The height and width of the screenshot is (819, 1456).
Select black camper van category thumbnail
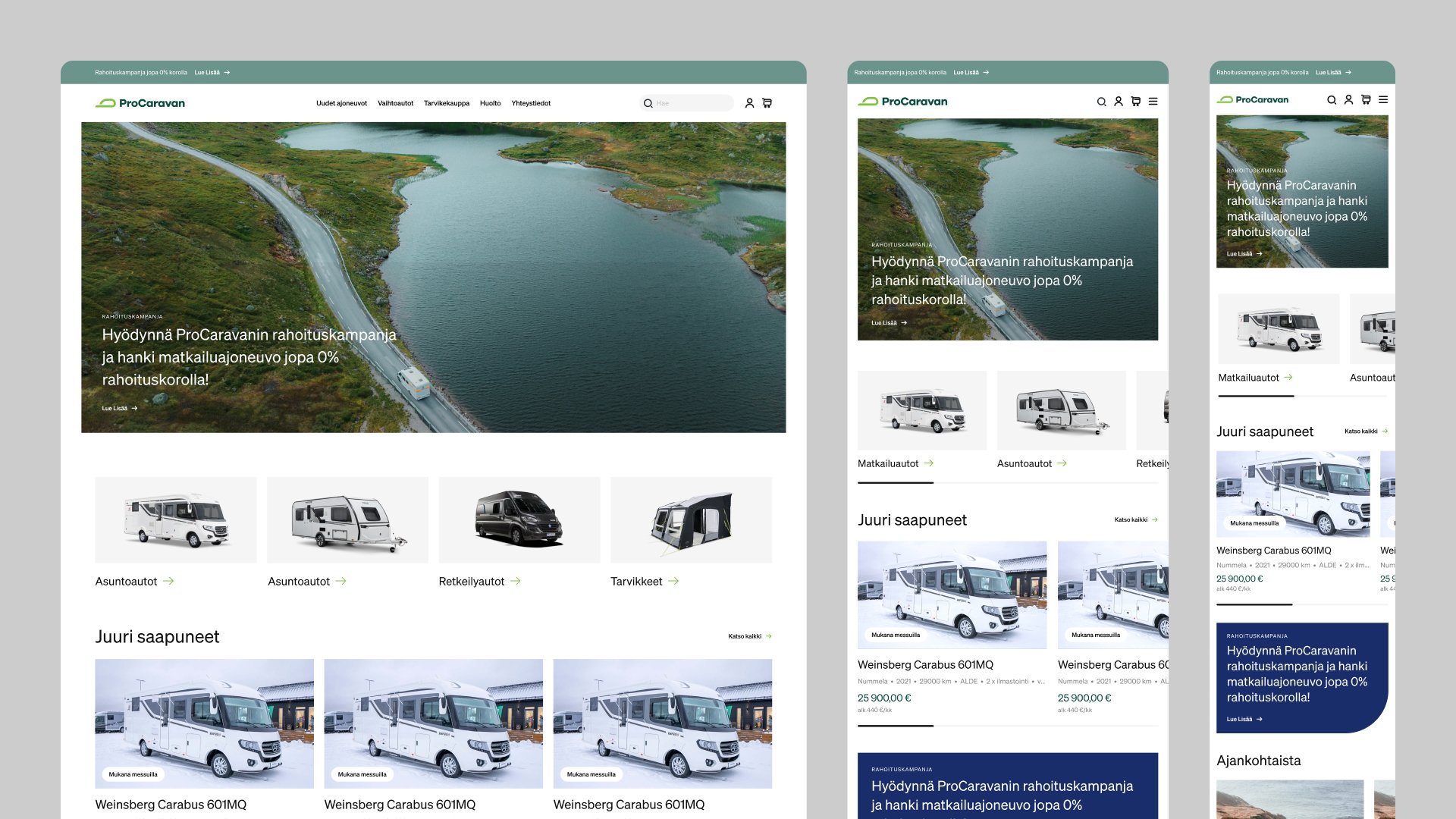[519, 519]
